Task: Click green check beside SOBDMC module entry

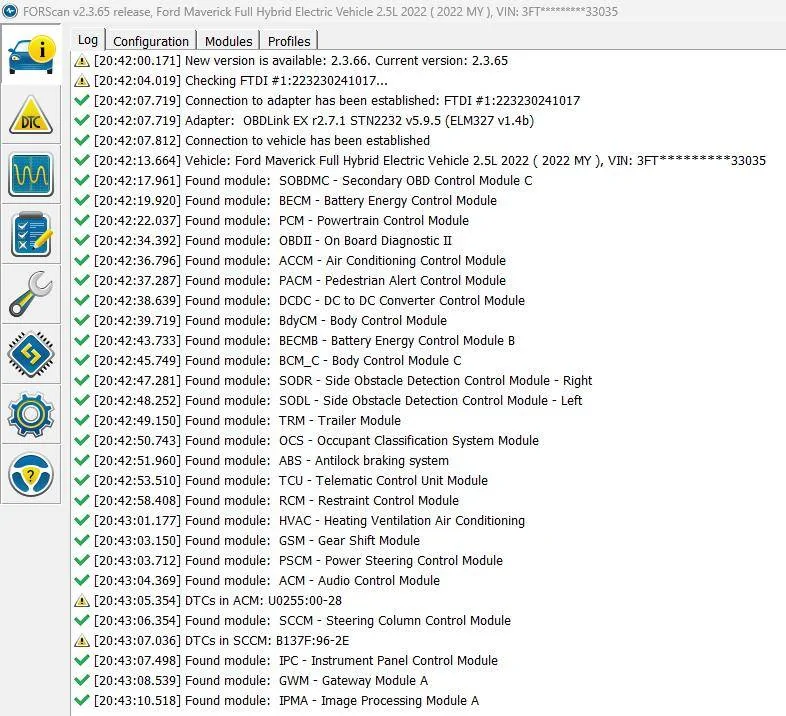Action: click(82, 181)
